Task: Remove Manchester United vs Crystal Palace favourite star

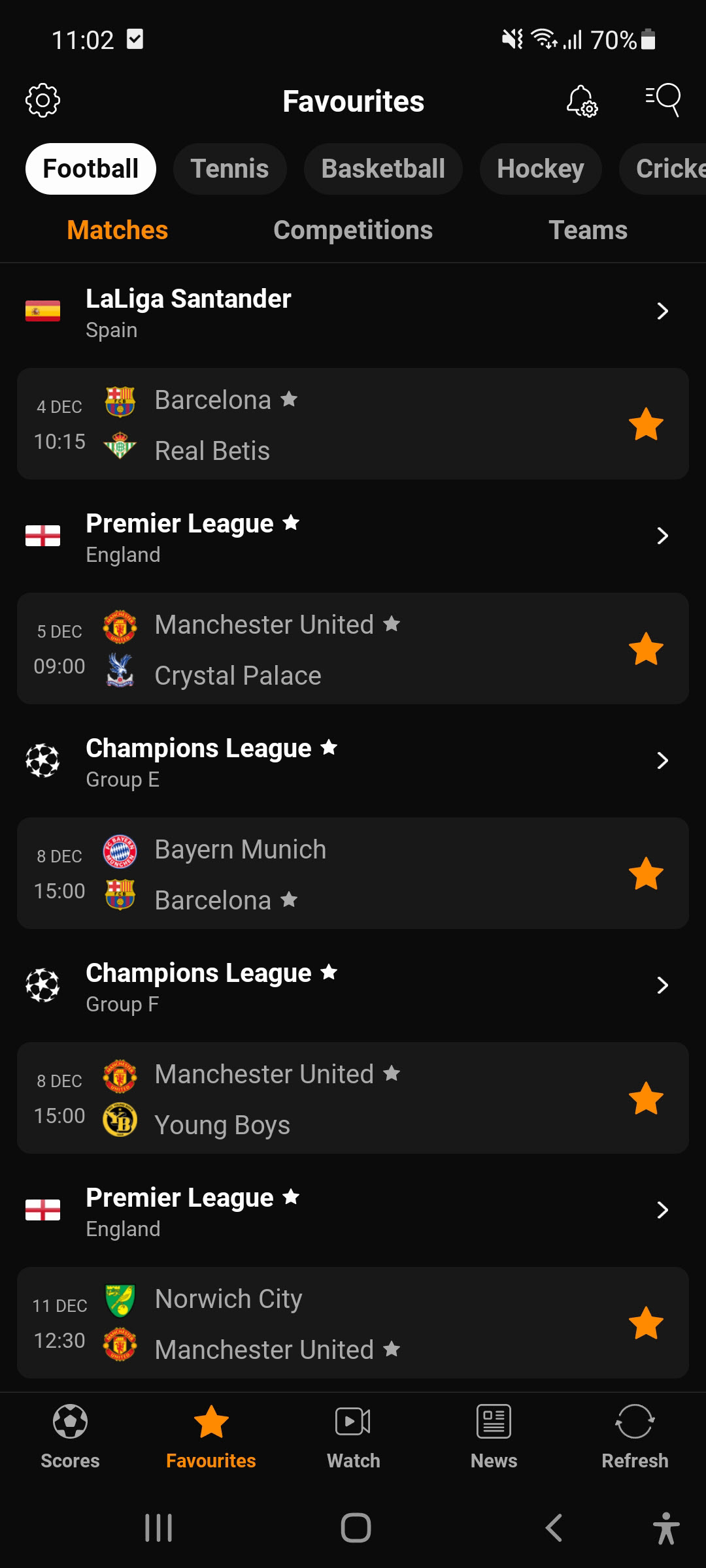Action: pos(646,649)
